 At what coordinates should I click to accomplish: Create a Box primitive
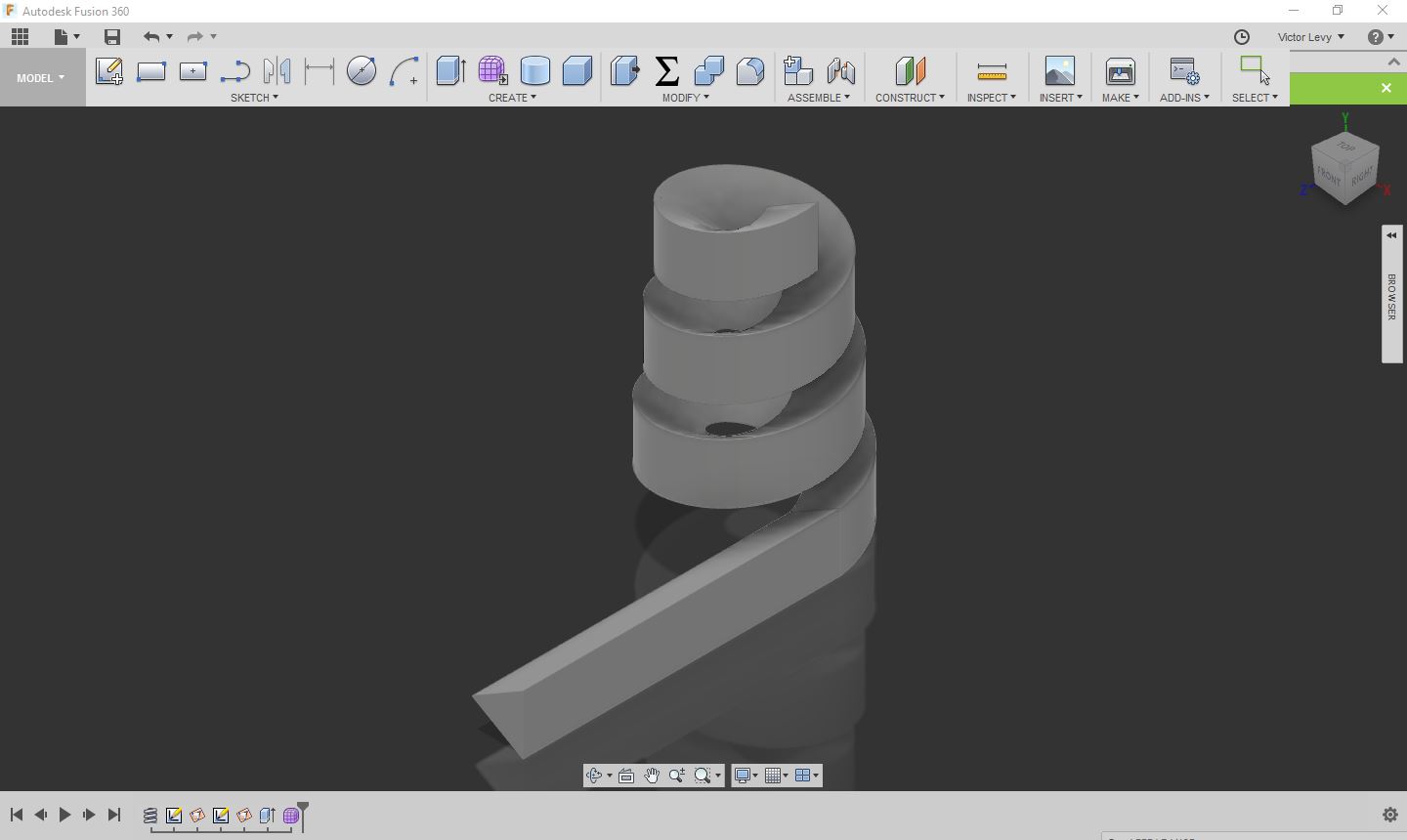pos(577,70)
